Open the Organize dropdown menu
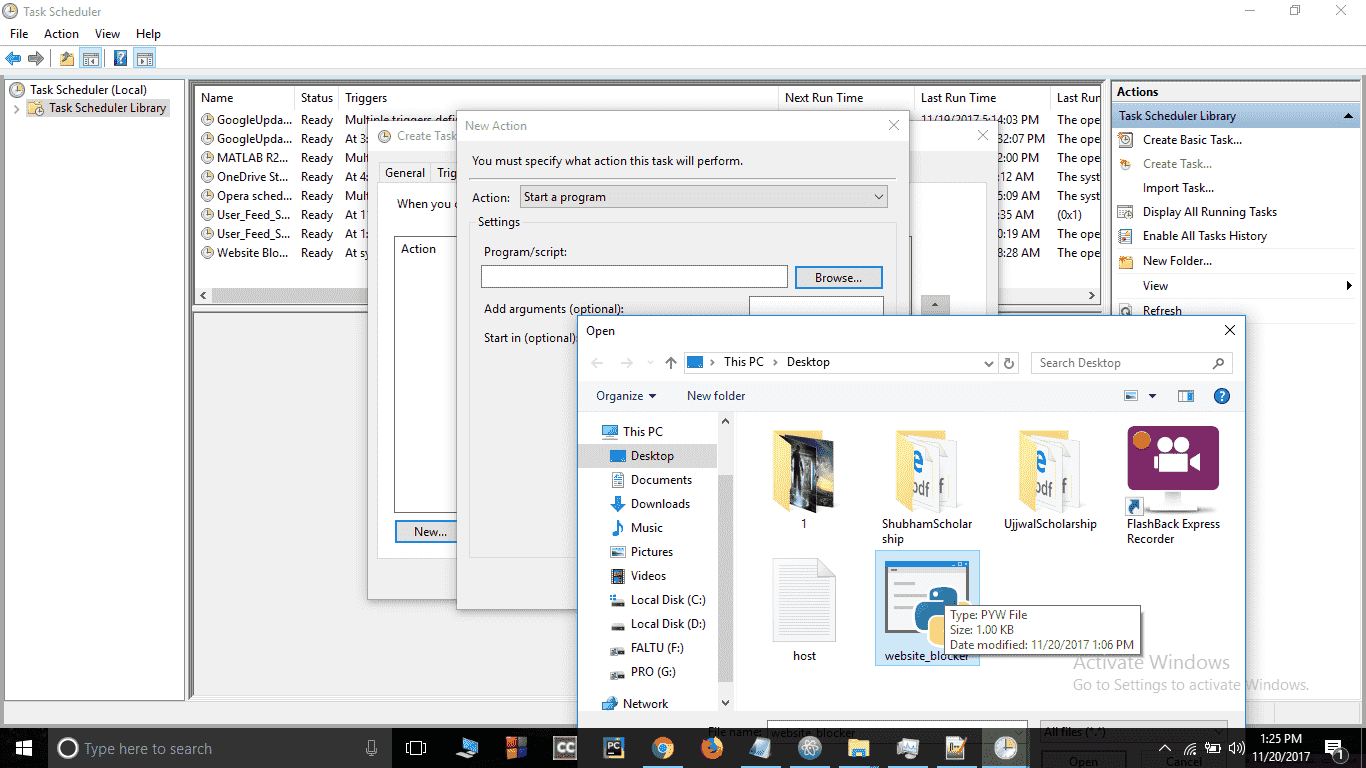The image size is (1366, 768). tap(626, 396)
